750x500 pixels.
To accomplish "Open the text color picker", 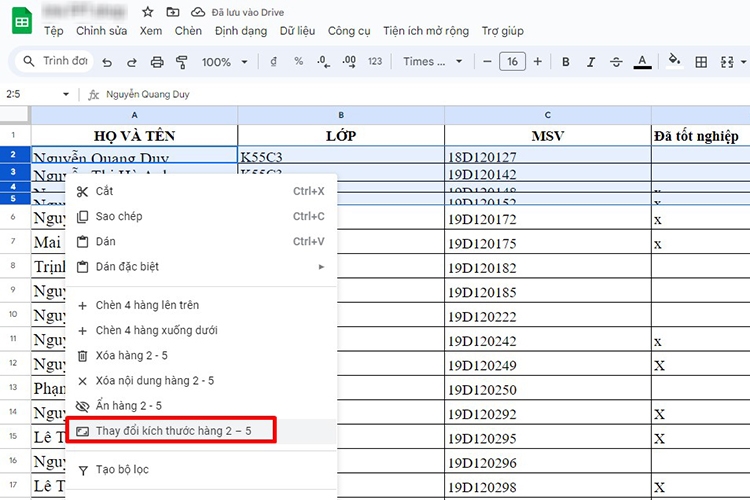I will (642, 62).
